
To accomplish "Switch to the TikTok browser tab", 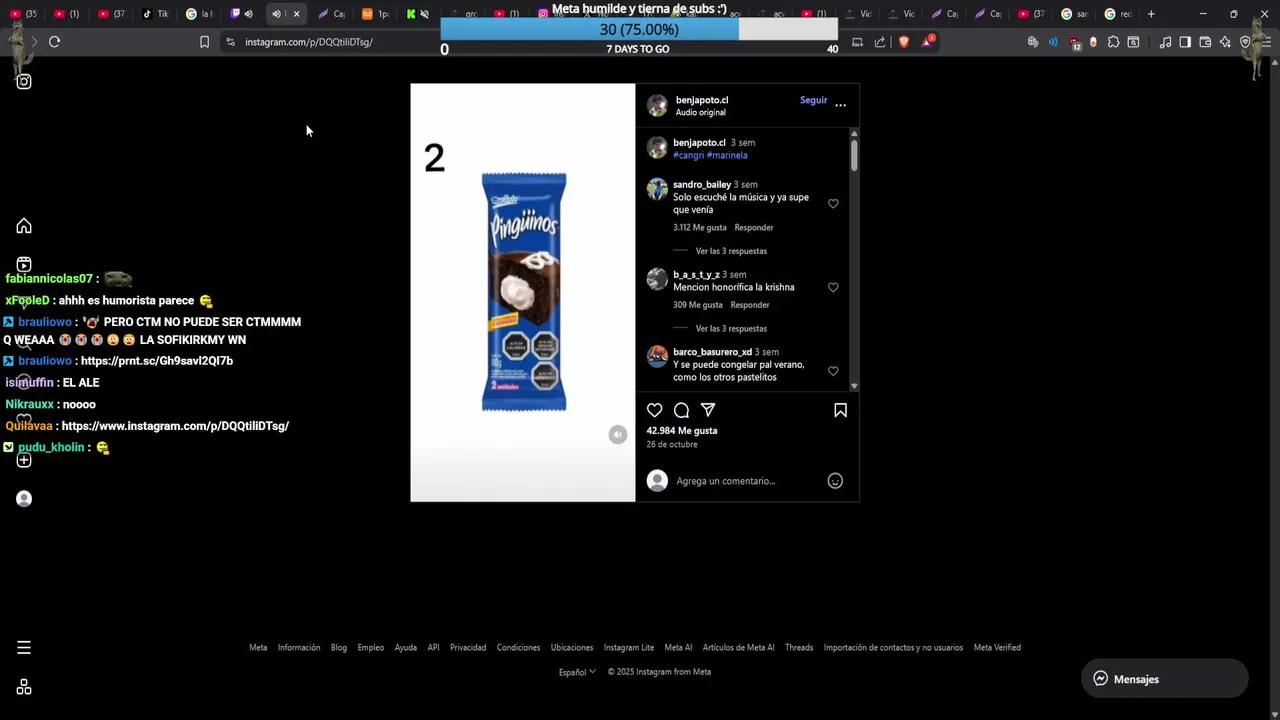I will (x=154, y=14).
